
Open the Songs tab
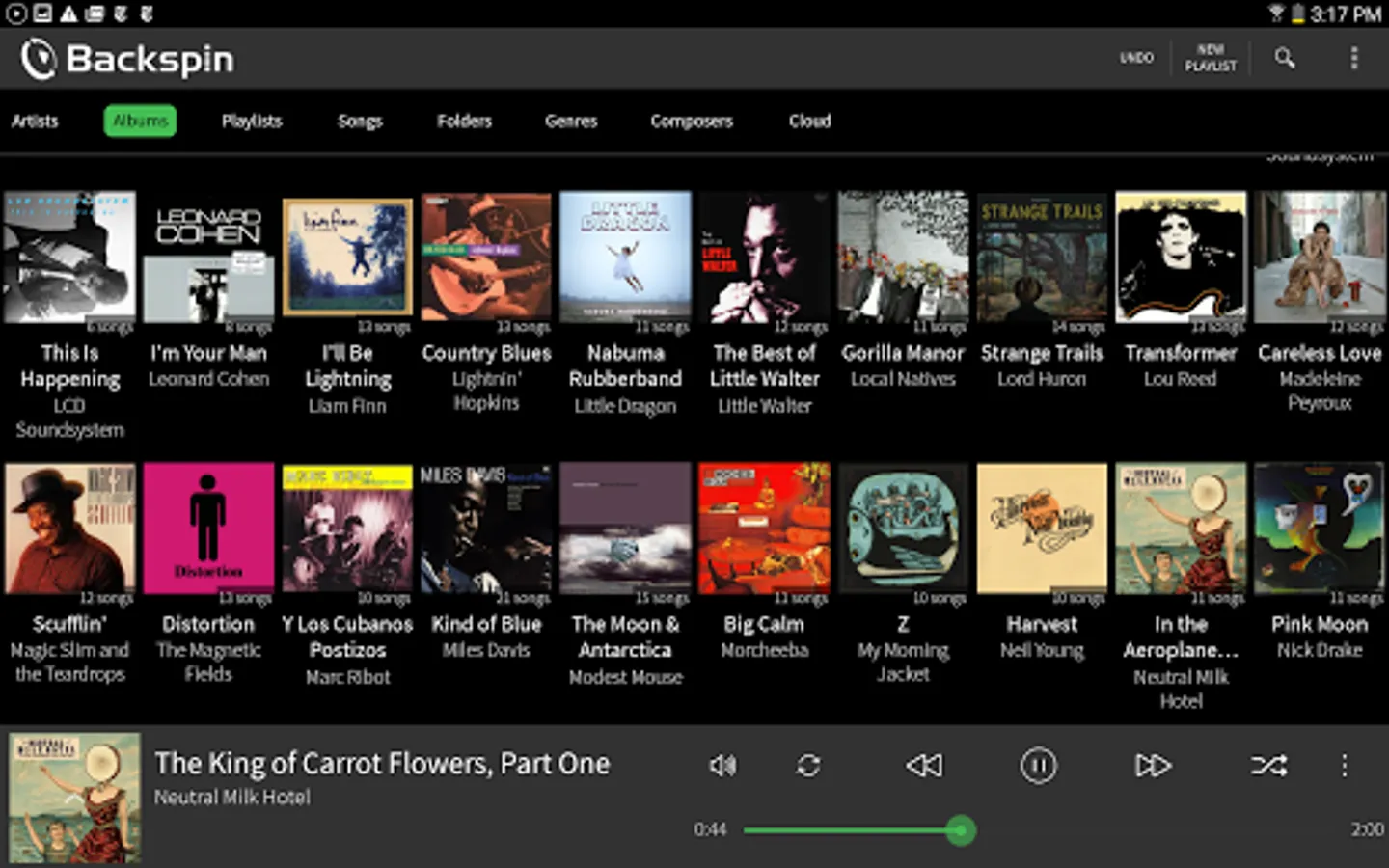360,121
